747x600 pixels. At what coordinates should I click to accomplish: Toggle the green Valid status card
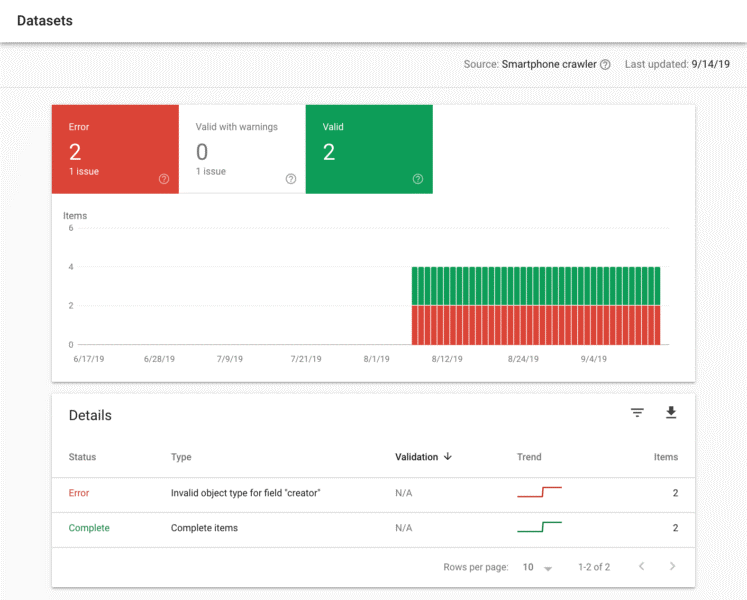click(369, 148)
